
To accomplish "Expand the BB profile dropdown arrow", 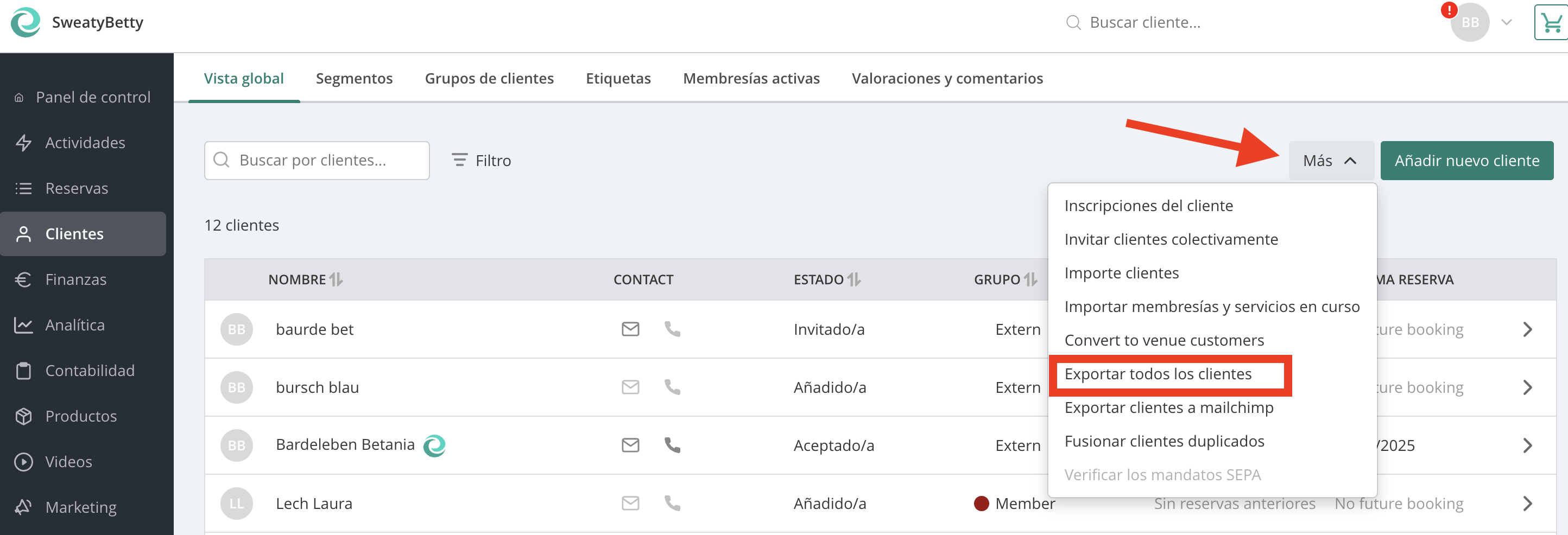I will coord(1507,23).
